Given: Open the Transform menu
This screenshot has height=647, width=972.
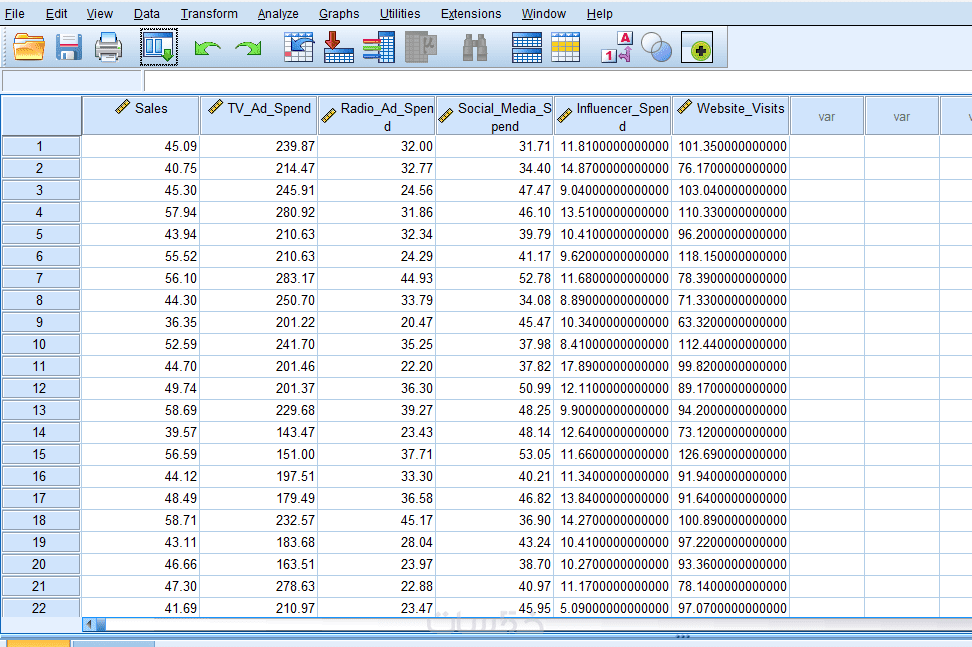Looking at the screenshot, I should pyautogui.click(x=209, y=14).
